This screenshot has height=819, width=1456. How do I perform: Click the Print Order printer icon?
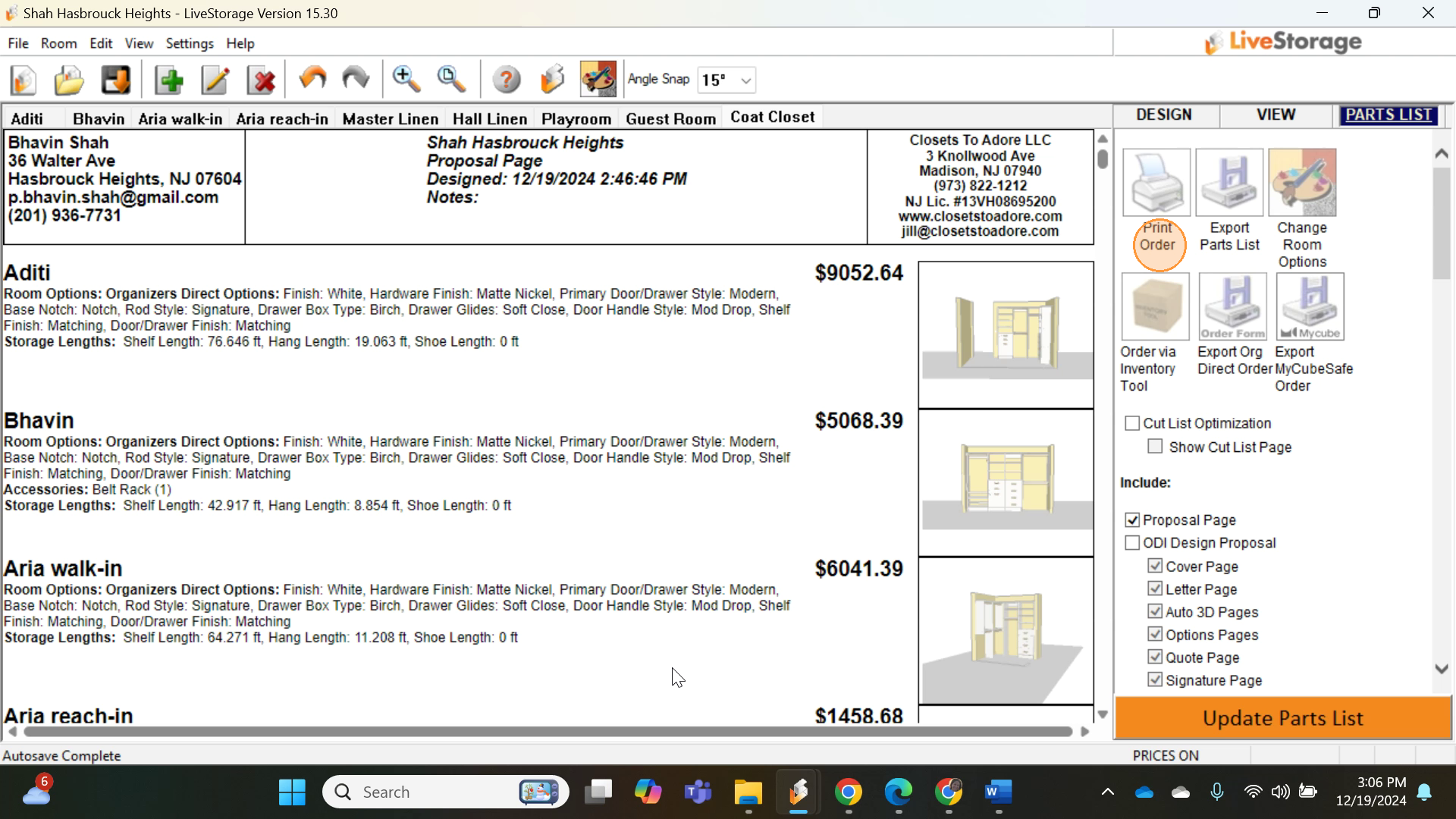pos(1156,183)
